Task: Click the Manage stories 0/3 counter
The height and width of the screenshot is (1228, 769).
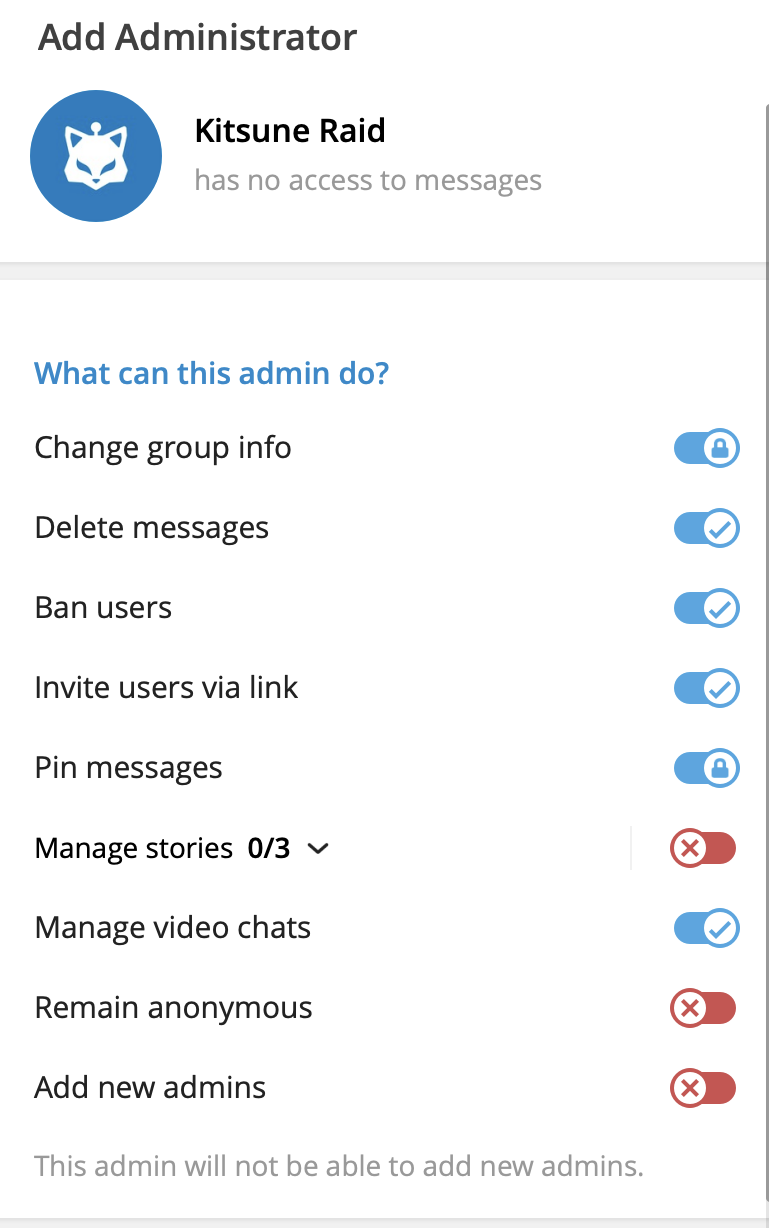Action: click(x=269, y=849)
